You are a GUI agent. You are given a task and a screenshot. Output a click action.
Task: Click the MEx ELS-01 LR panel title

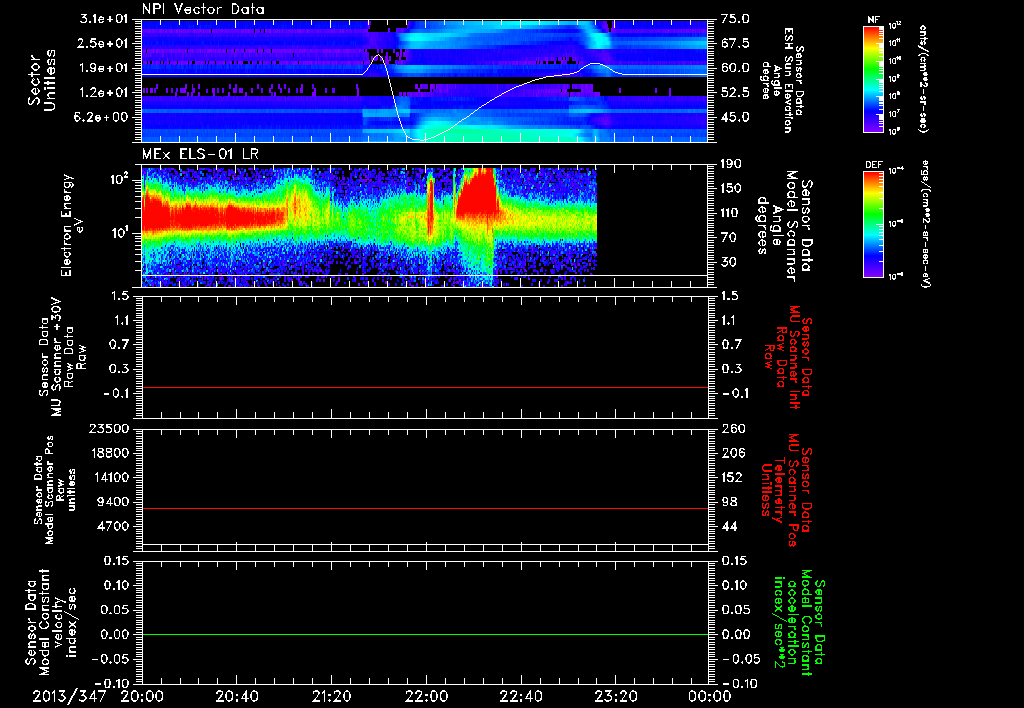coord(200,154)
